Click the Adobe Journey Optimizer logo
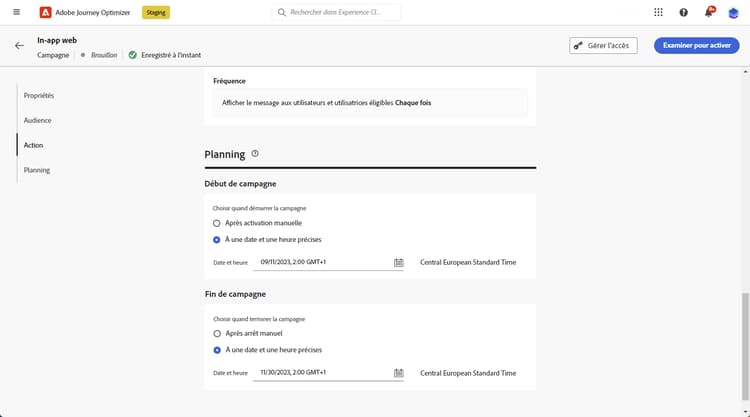 click(46, 12)
